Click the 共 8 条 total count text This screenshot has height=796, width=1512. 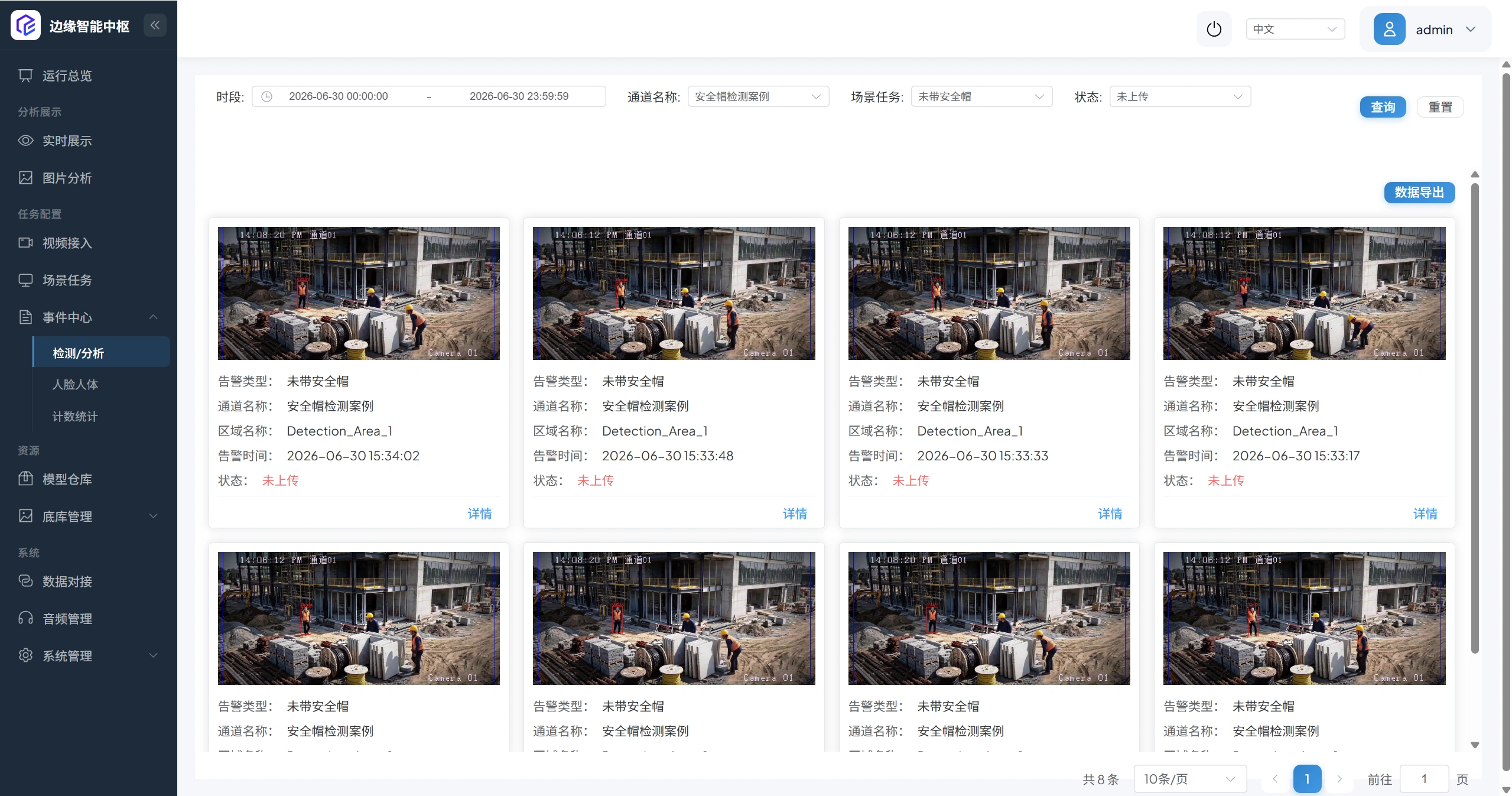(x=1101, y=779)
